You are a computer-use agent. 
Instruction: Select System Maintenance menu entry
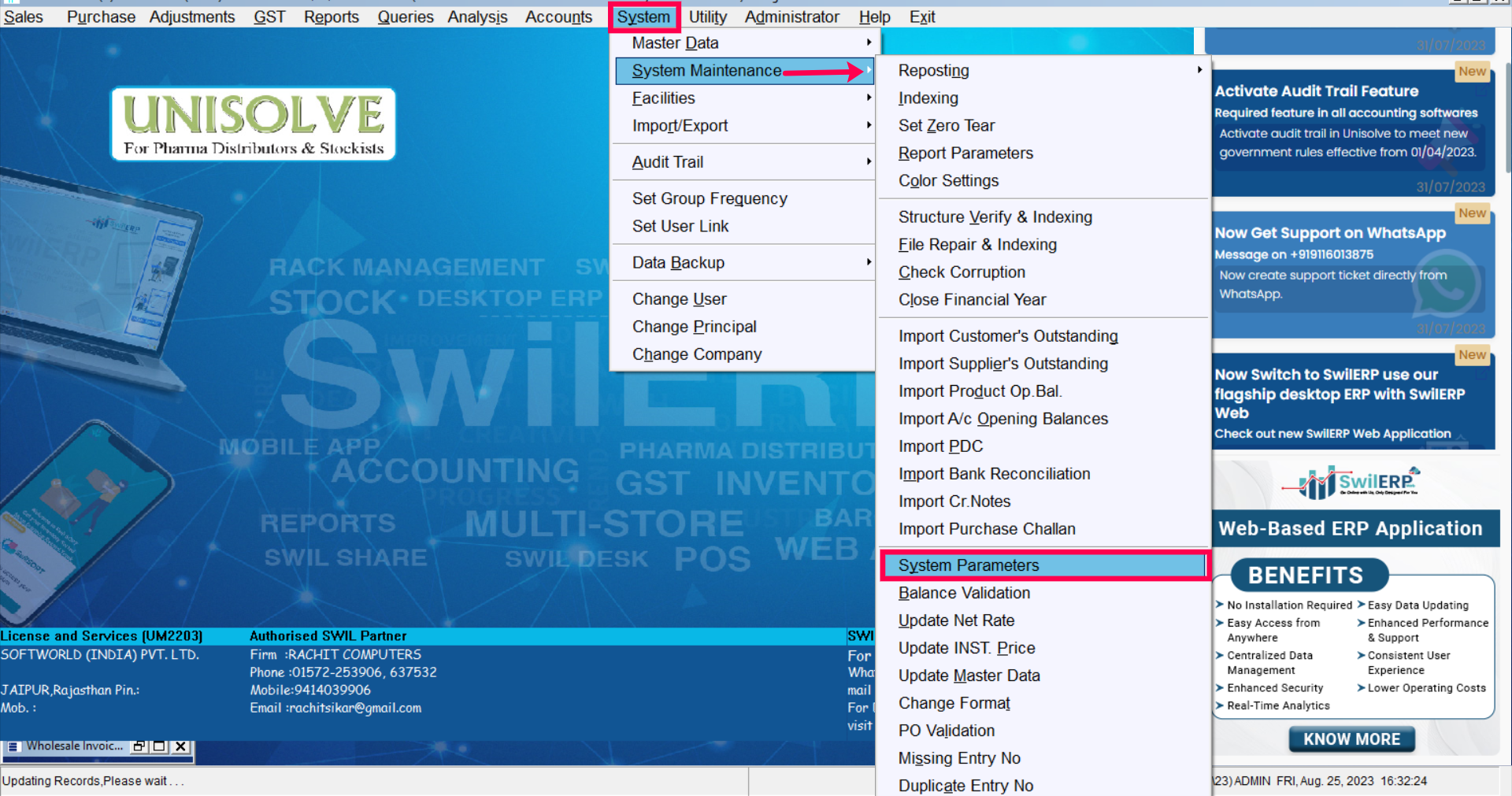[744, 70]
